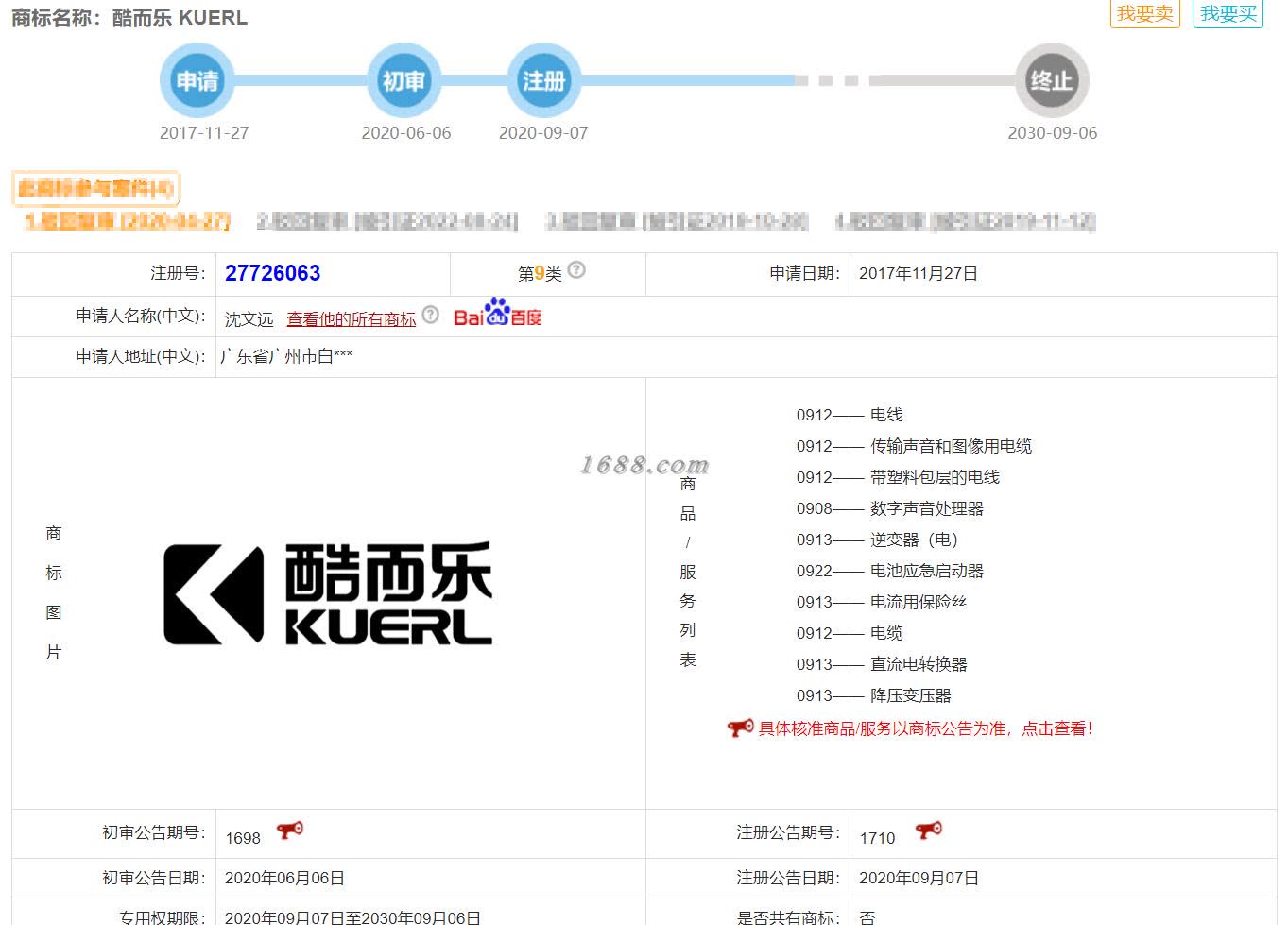The width and height of the screenshot is (1288, 925).
Task: Select the goods item 电流用保险丝
Action: 882,602
